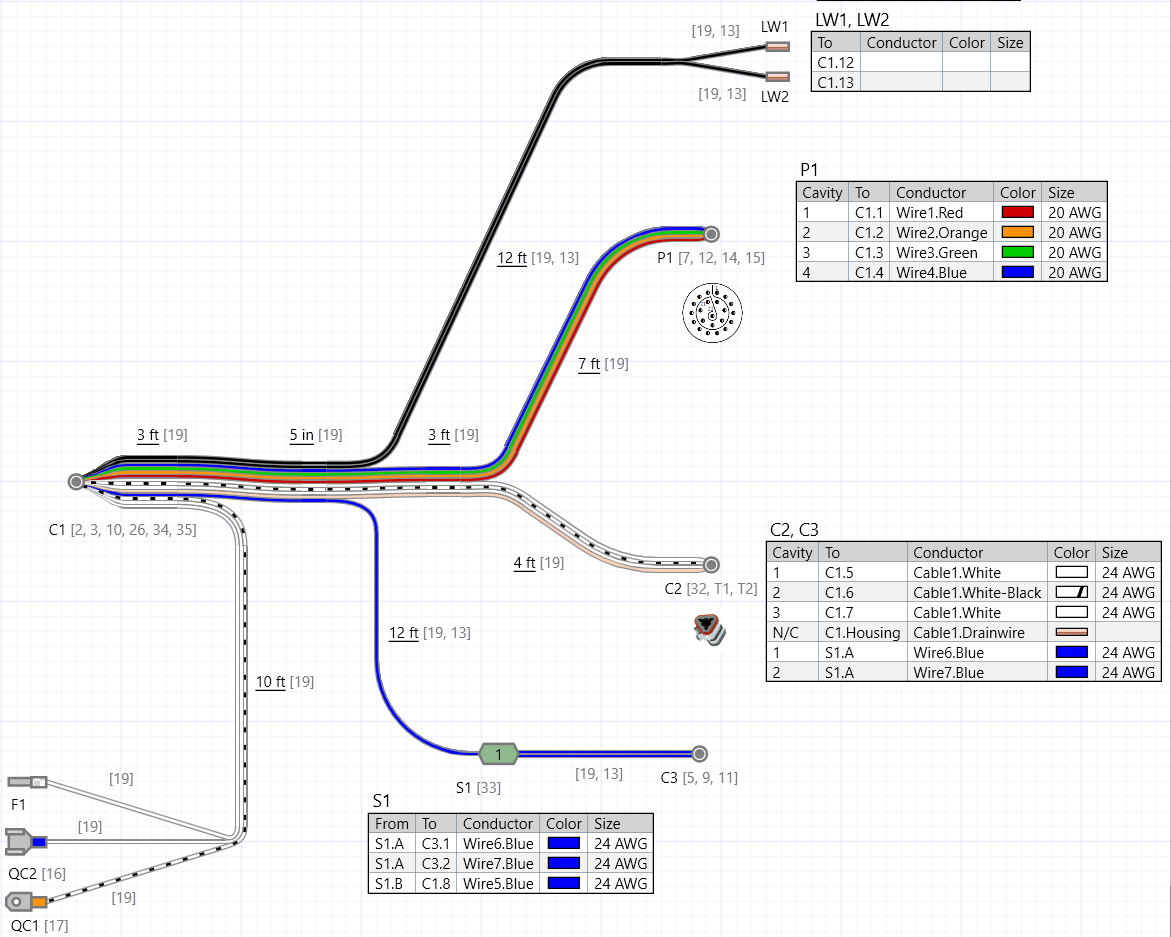Select the C2 [32, T1, T2] label
This screenshot has width=1171, height=937.
pos(711,588)
